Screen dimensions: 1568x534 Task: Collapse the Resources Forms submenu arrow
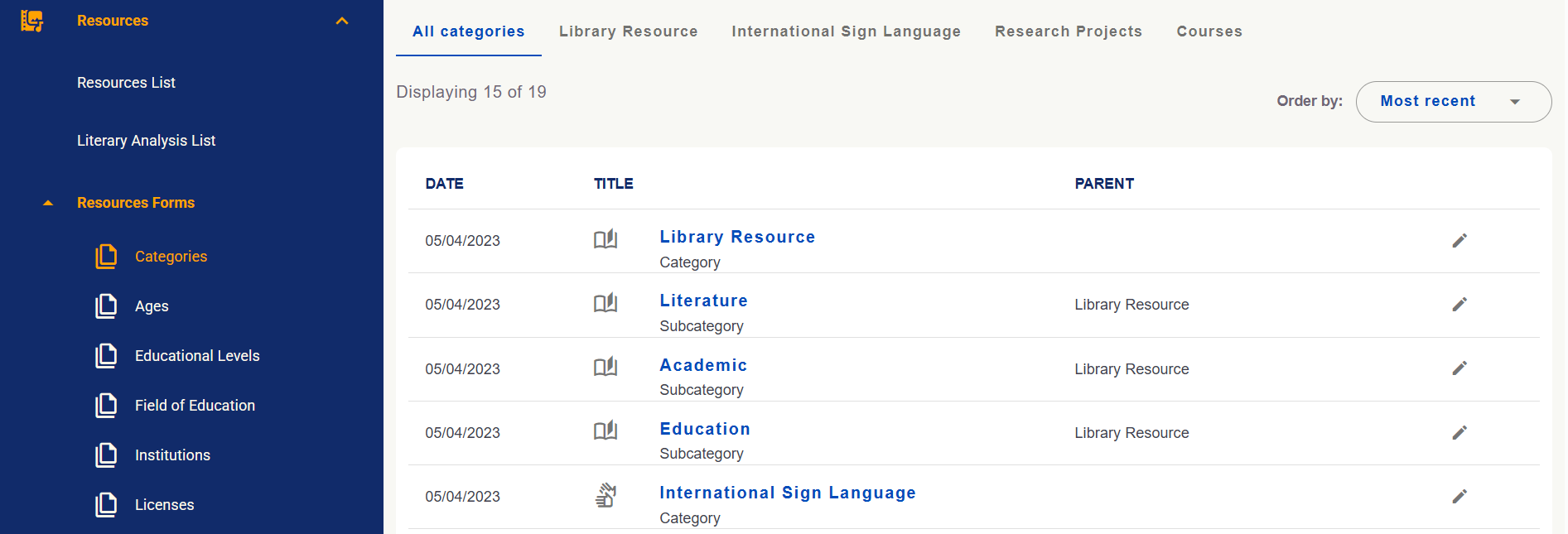click(x=48, y=203)
